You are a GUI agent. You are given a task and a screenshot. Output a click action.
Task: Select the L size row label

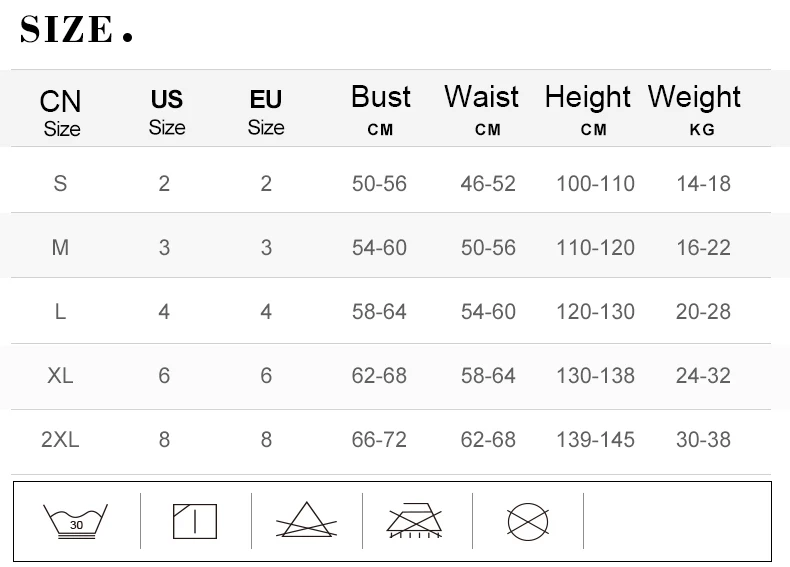[x=60, y=311]
